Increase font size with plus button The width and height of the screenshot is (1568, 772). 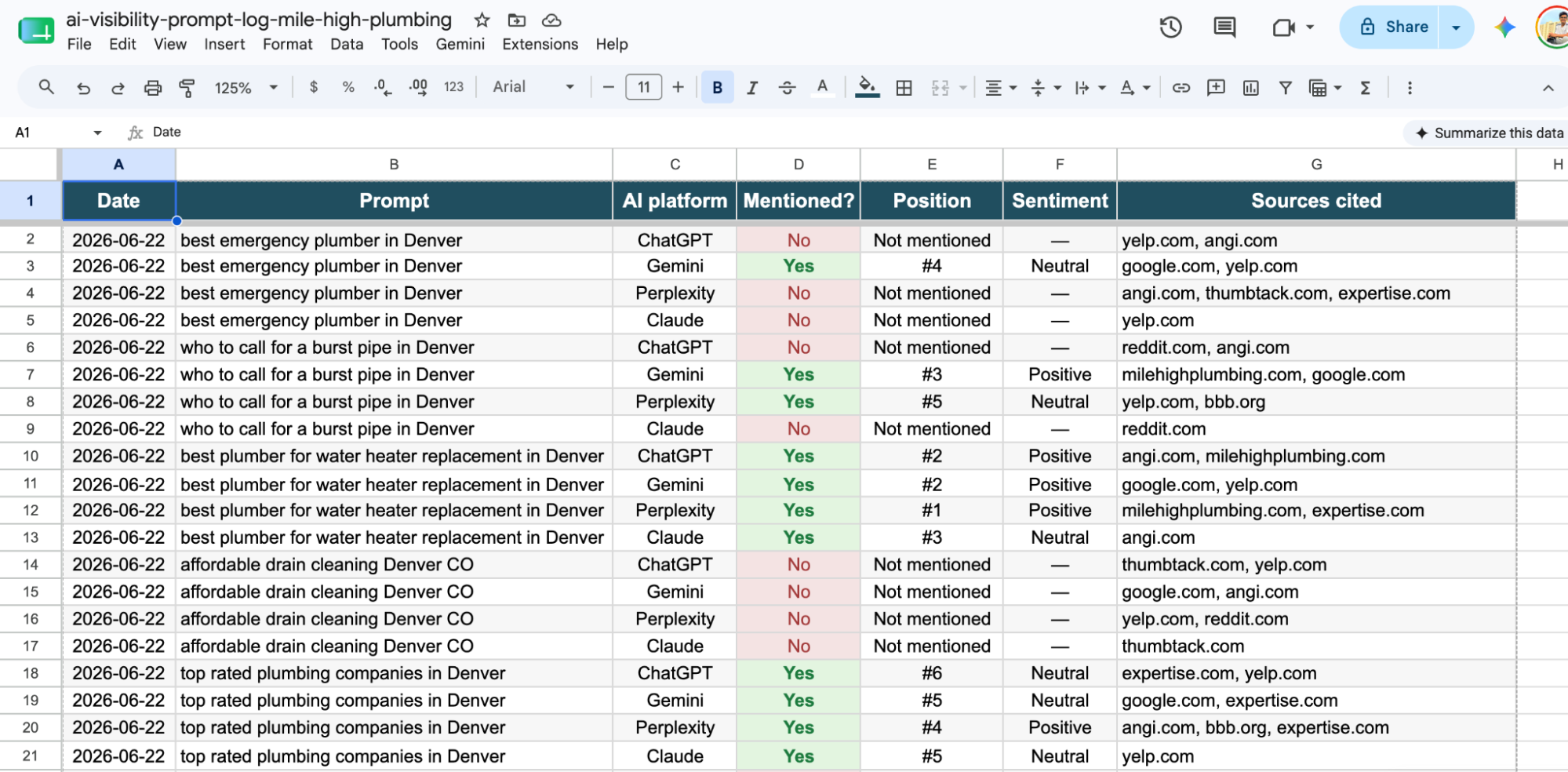coord(678,87)
